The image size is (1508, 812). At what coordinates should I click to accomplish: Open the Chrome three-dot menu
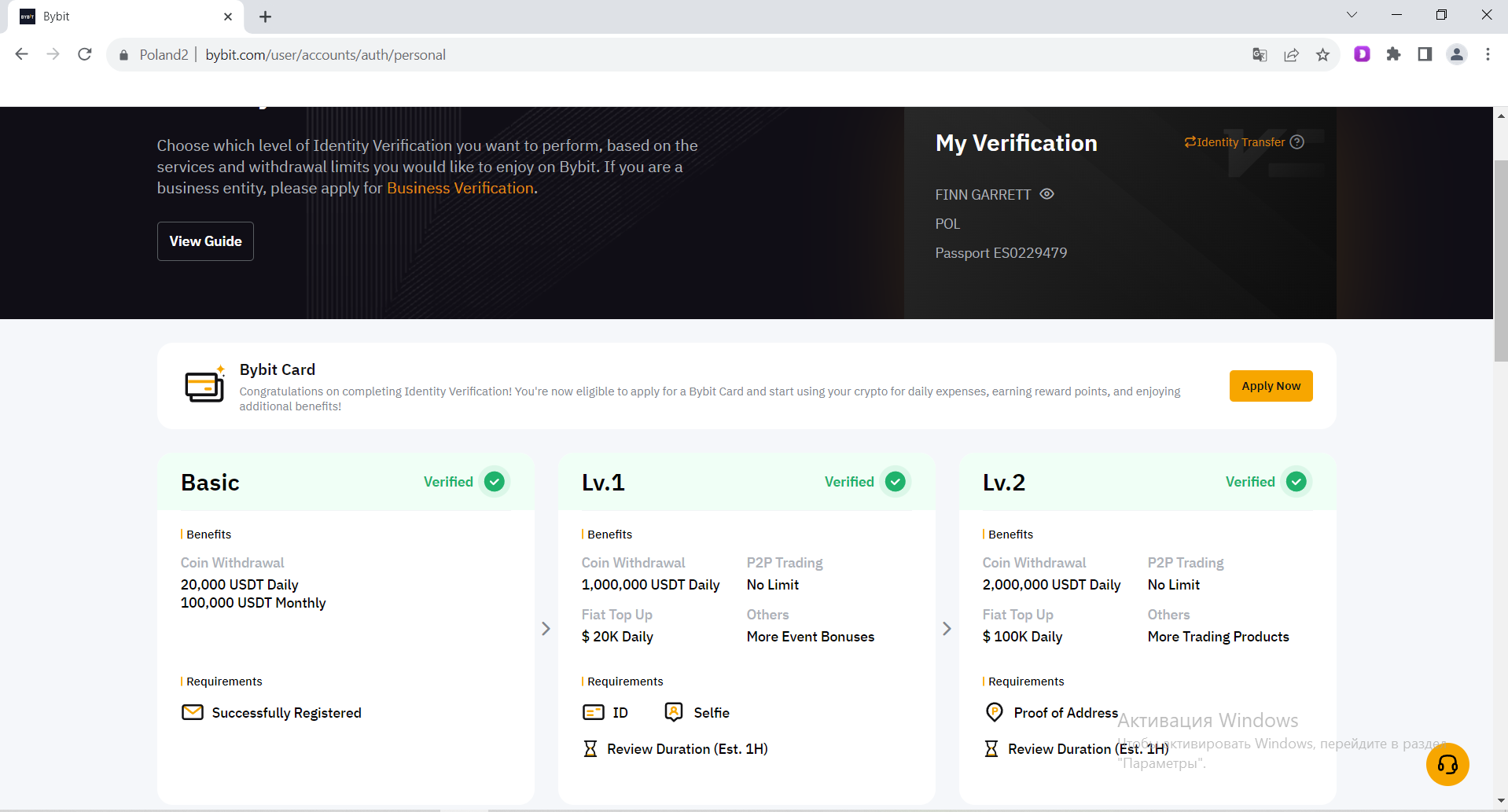click(1488, 54)
